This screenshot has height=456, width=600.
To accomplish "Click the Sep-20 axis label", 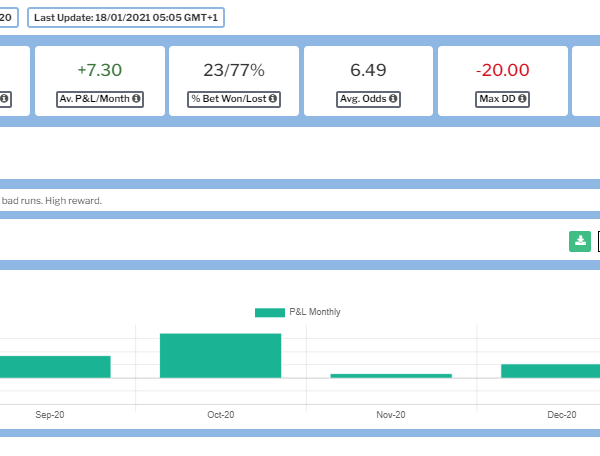I will tap(50, 415).
